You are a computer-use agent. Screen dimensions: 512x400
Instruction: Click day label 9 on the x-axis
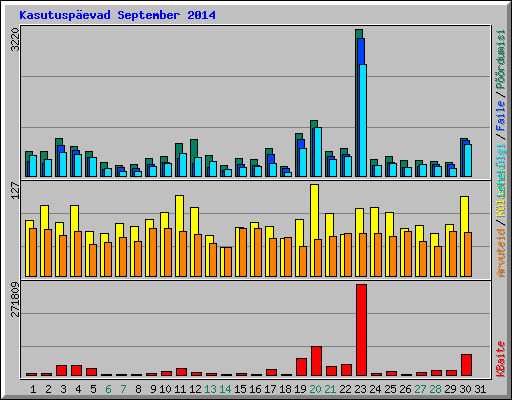point(153,389)
